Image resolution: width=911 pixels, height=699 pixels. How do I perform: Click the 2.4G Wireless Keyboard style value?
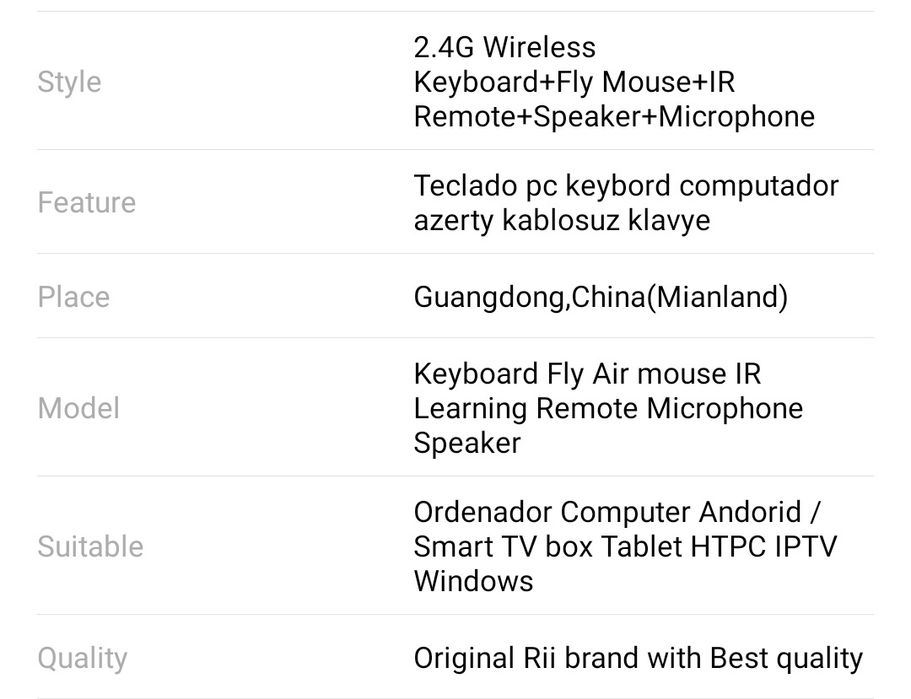613,82
